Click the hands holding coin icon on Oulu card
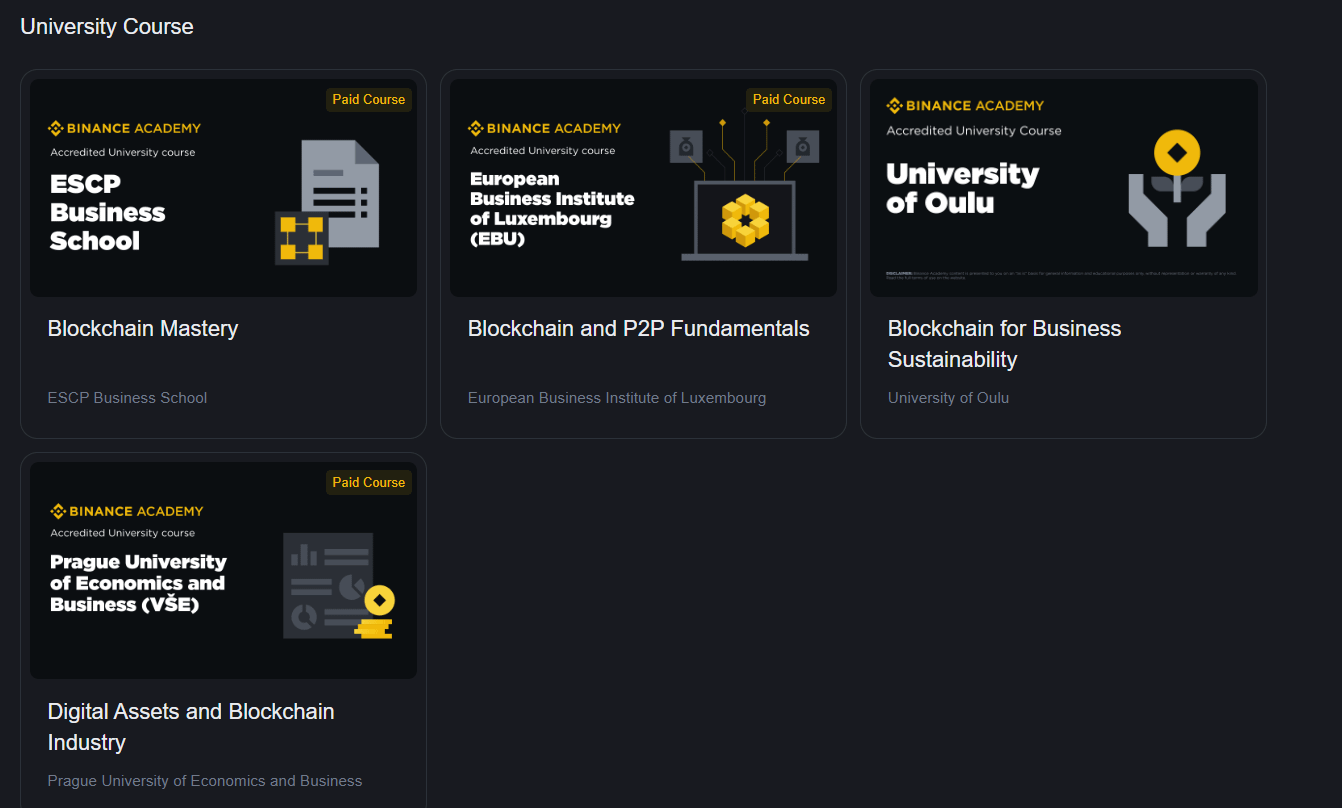 point(1177,190)
